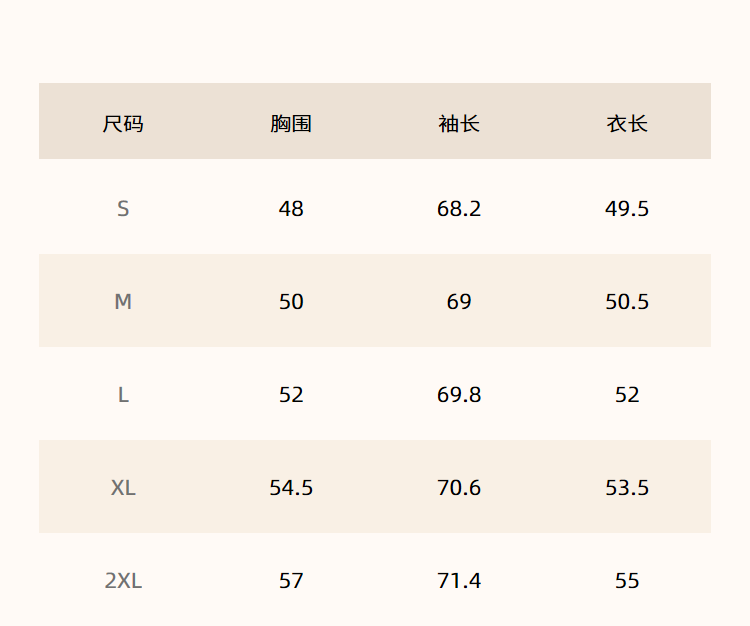
Task: Select the 57 chest value for 2XL
Action: point(291,581)
